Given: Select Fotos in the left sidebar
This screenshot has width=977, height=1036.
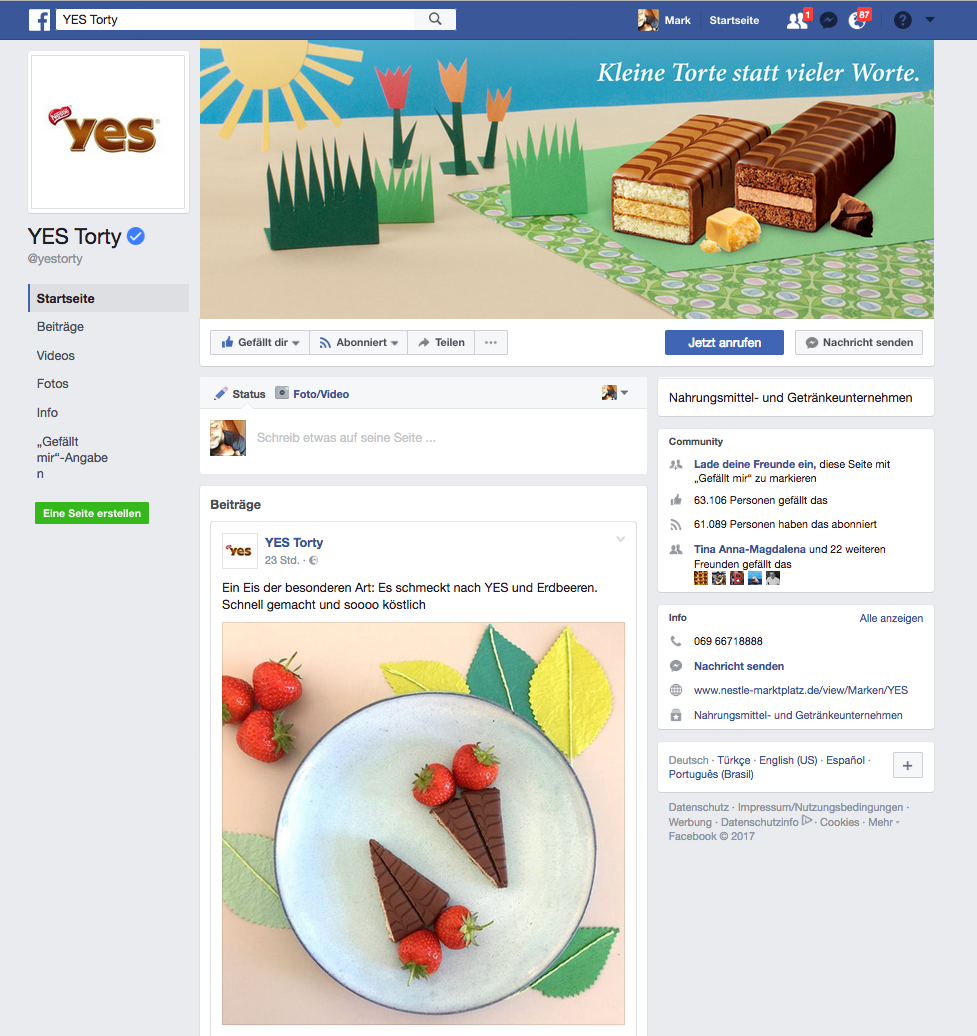Looking at the screenshot, I should click(53, 384).
